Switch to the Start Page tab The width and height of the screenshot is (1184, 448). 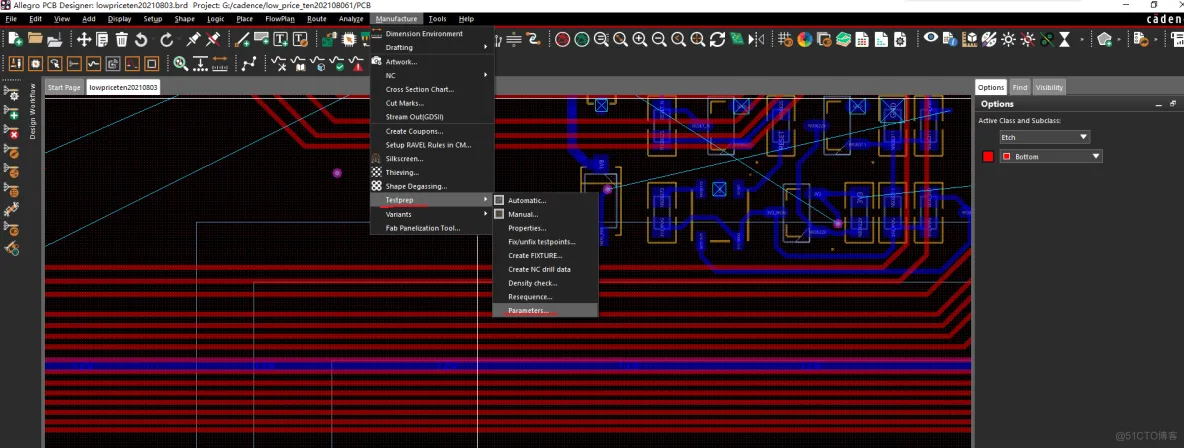pyautogui.click(x=64, y=88)
